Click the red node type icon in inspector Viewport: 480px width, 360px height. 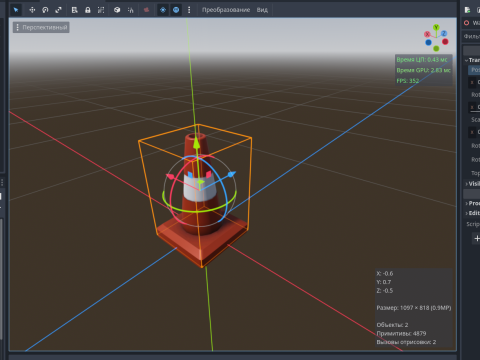[467, 23]
